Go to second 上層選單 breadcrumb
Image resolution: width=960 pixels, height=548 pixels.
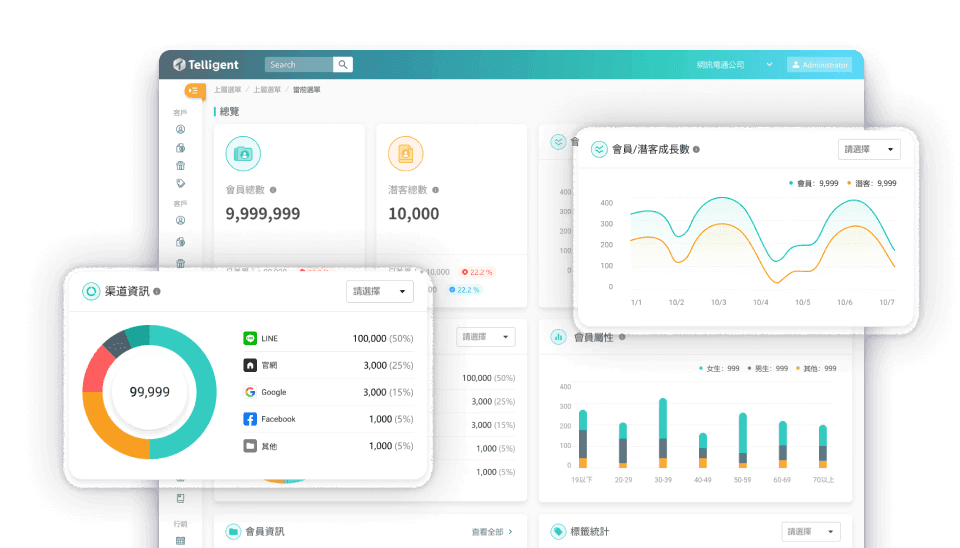267,90
